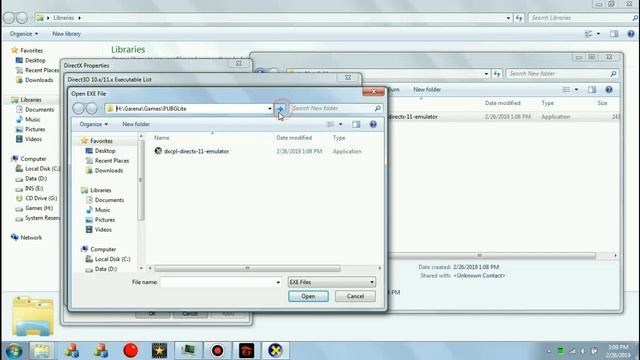The image size is (640, 360).
Task: Open the File name history dropdown
Action: click(x=278, y=282)
